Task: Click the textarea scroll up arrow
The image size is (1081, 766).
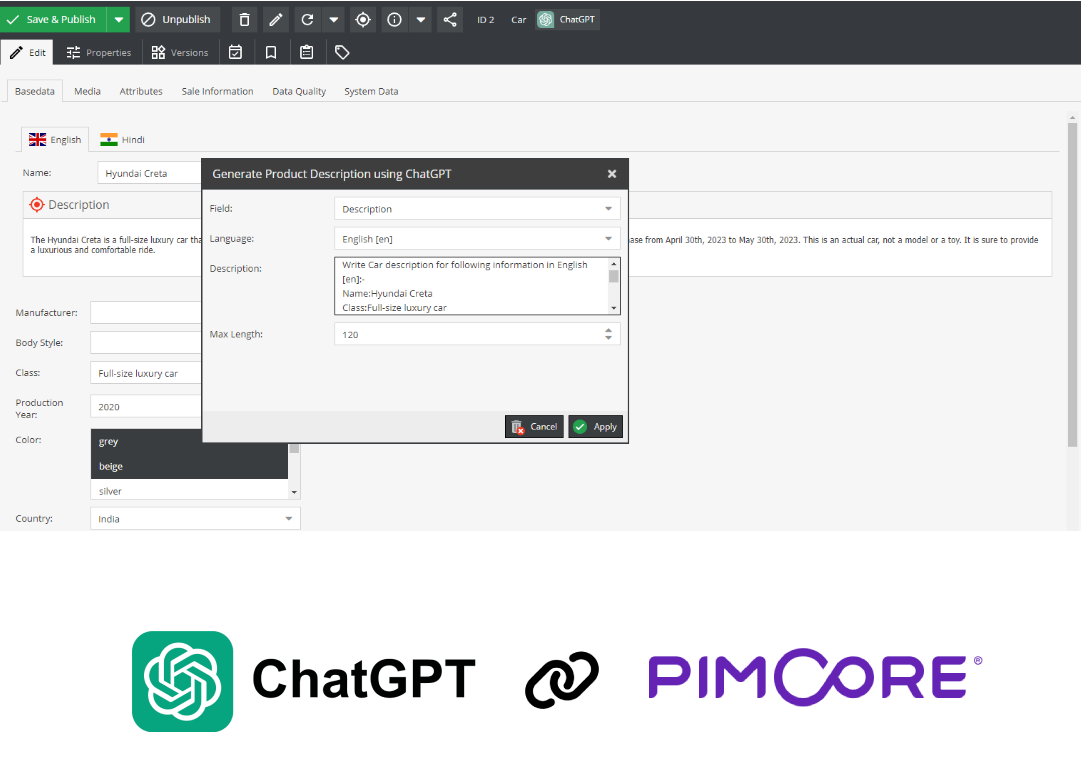Action: [614, 264]
